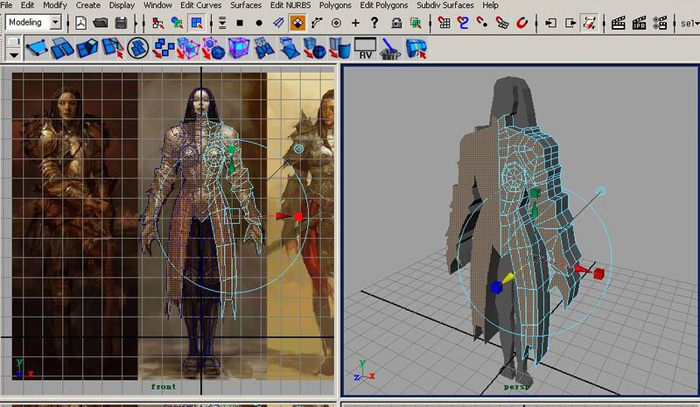Viewport: 700px width, 407px height.
Task: Toggle the handles plus selection mask
Action: click(356, 23)
